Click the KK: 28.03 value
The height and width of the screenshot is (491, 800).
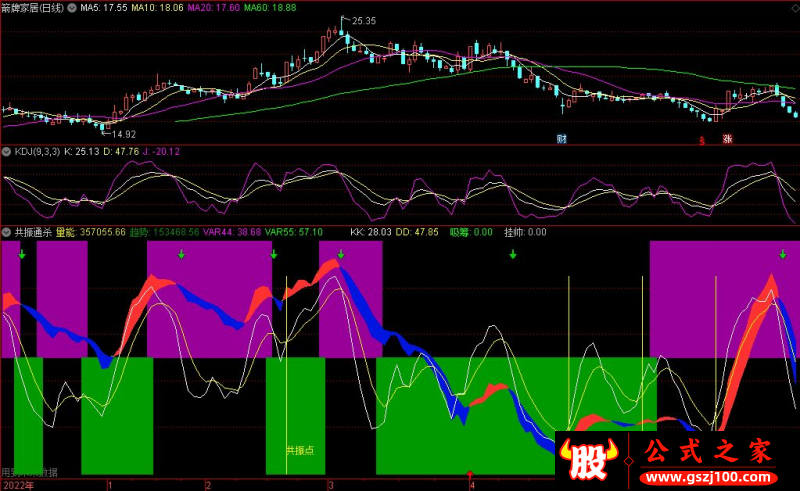point(371,232)
